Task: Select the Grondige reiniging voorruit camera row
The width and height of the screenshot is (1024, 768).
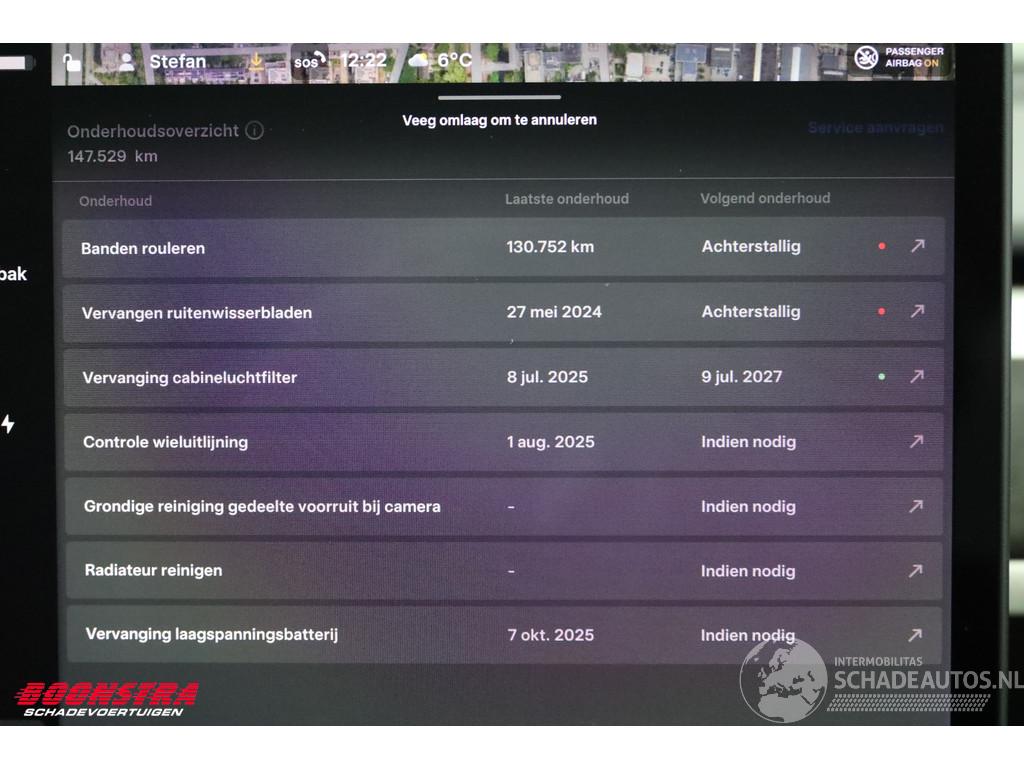Action: click(x=400, y=507)
